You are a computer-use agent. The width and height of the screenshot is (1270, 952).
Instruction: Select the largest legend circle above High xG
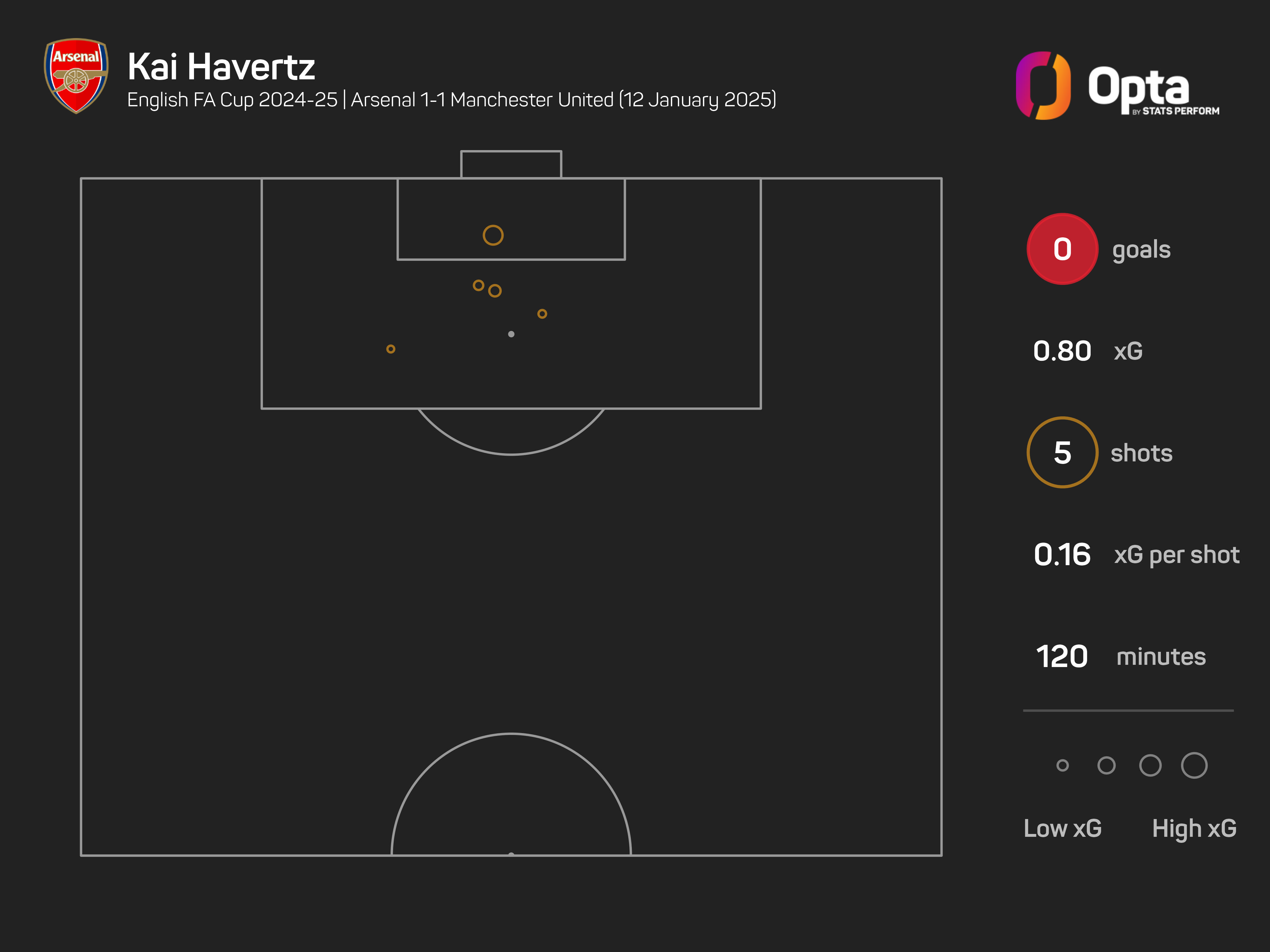1193,765
